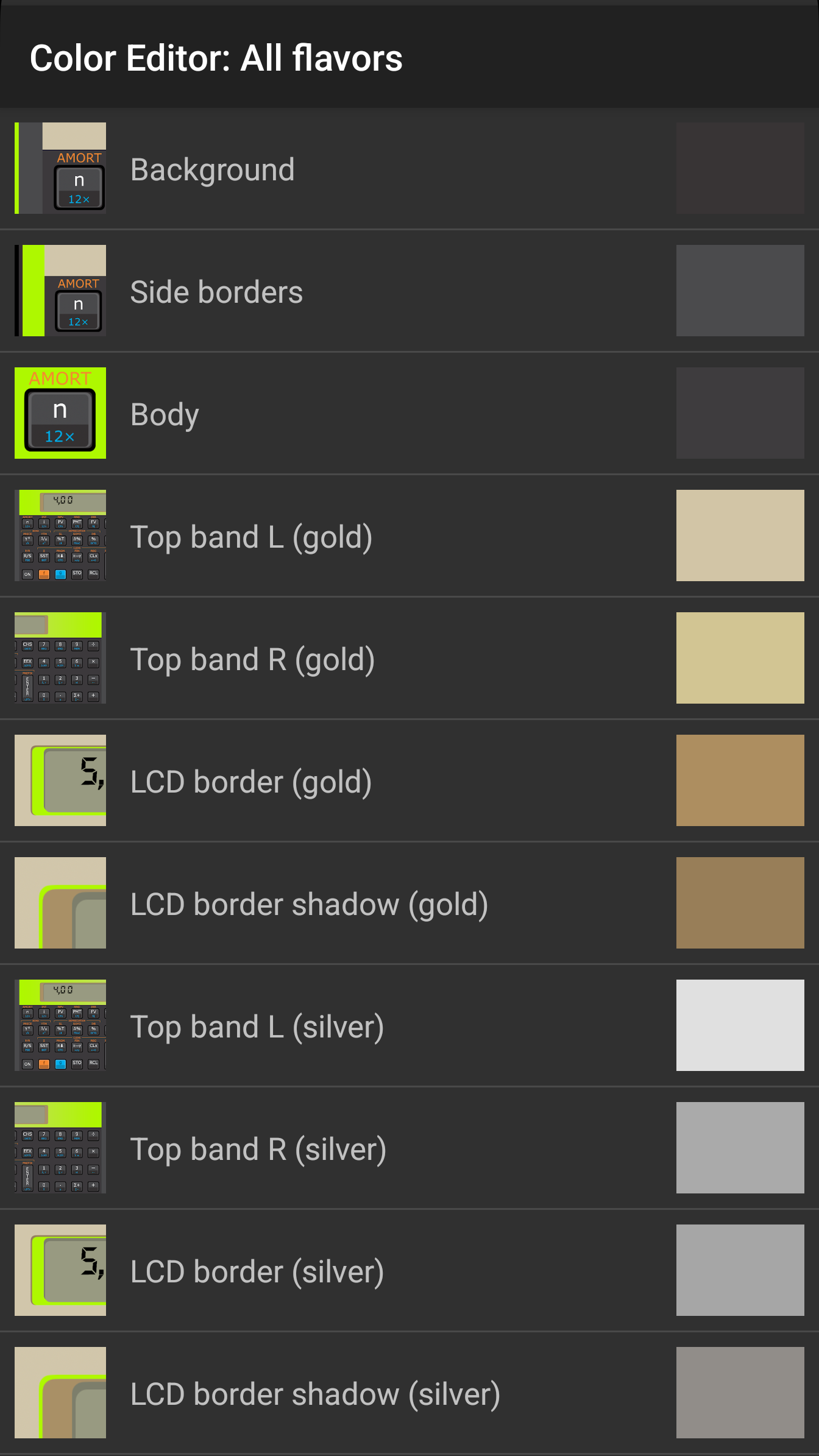Pick the Top band L (gold) beige swatch

[x=740, y=535]
